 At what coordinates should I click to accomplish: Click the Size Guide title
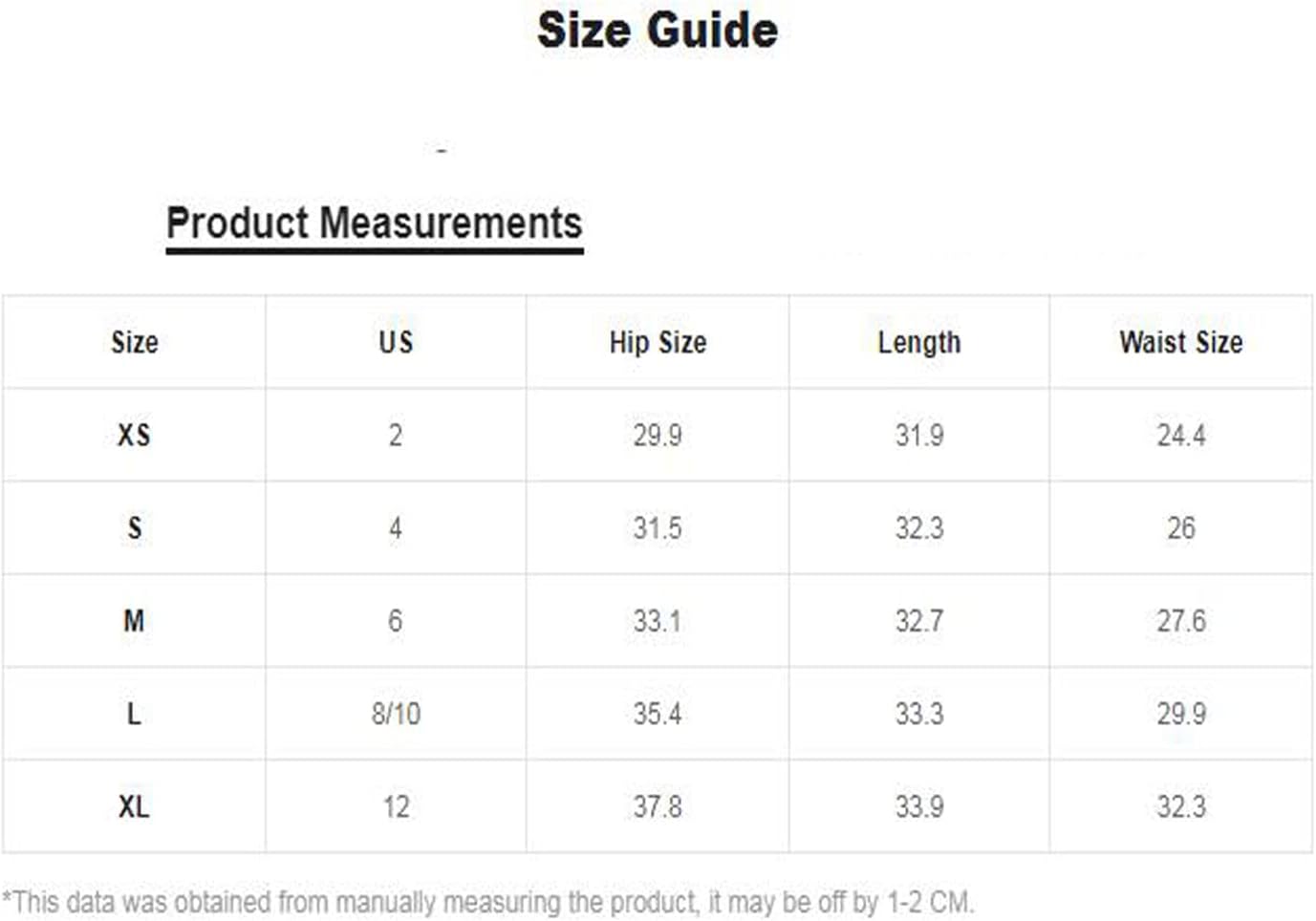(658, 31)
